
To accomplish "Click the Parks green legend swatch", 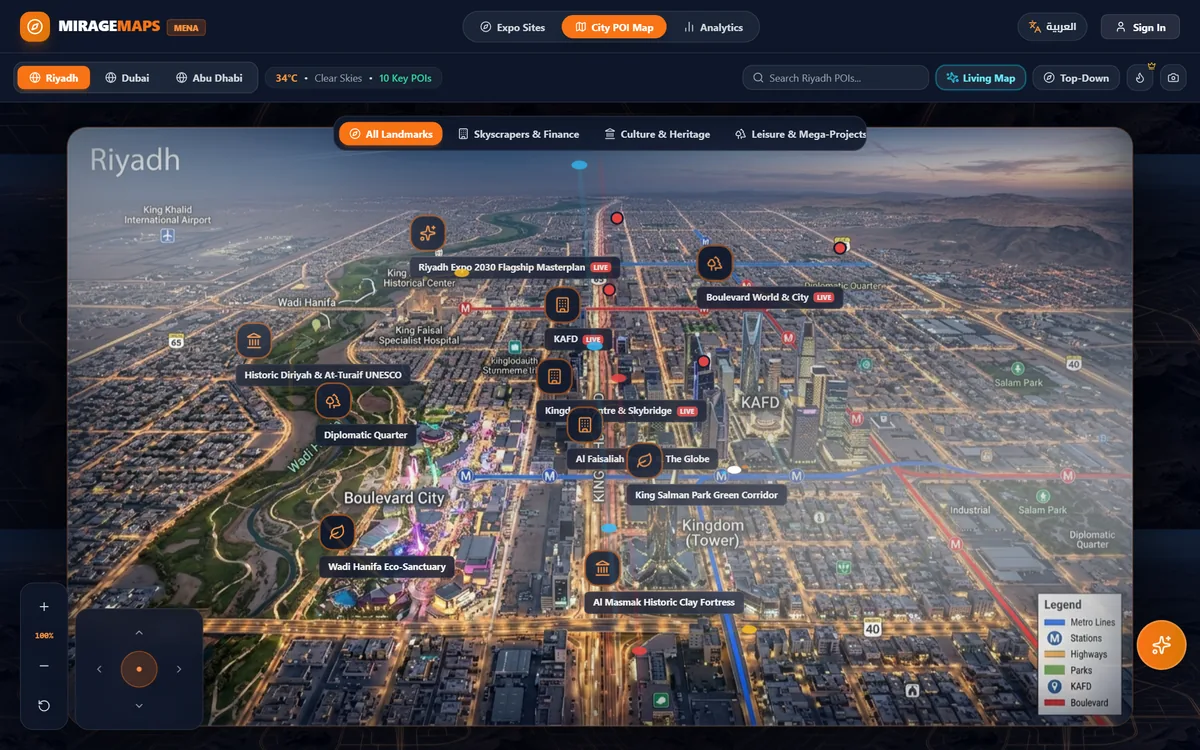I will 1054,670.
